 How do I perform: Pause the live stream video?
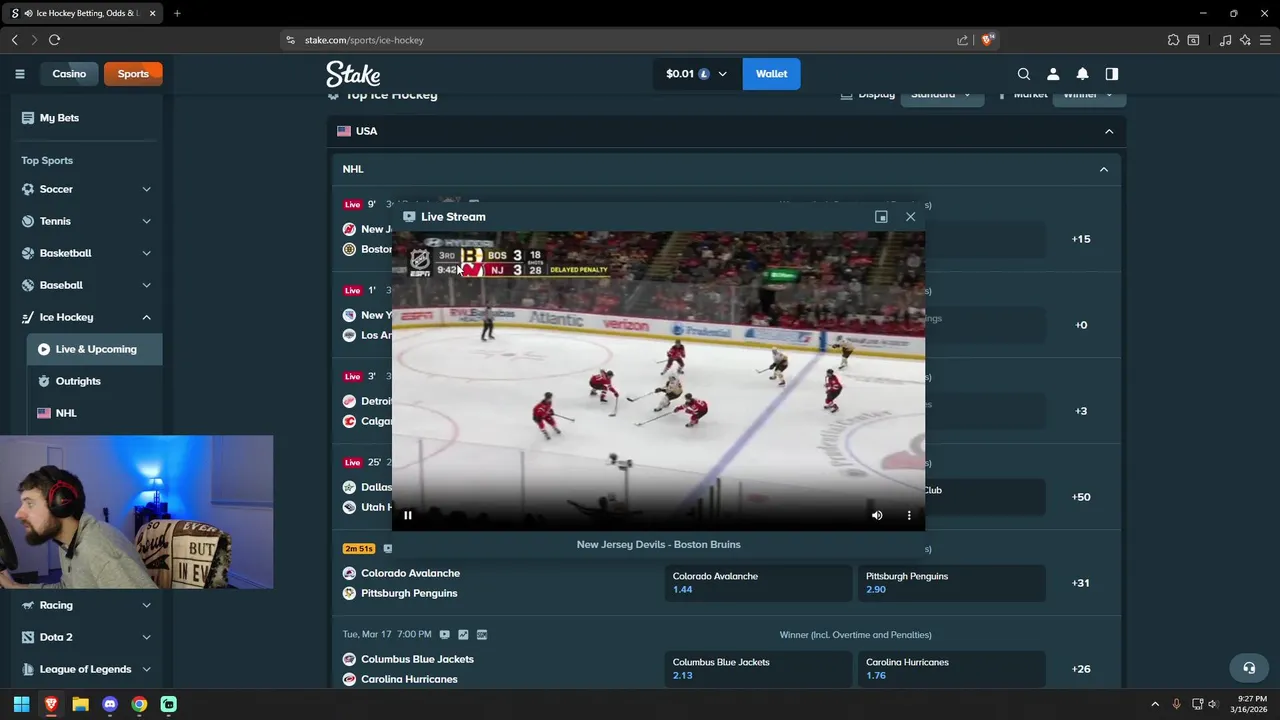408,515
